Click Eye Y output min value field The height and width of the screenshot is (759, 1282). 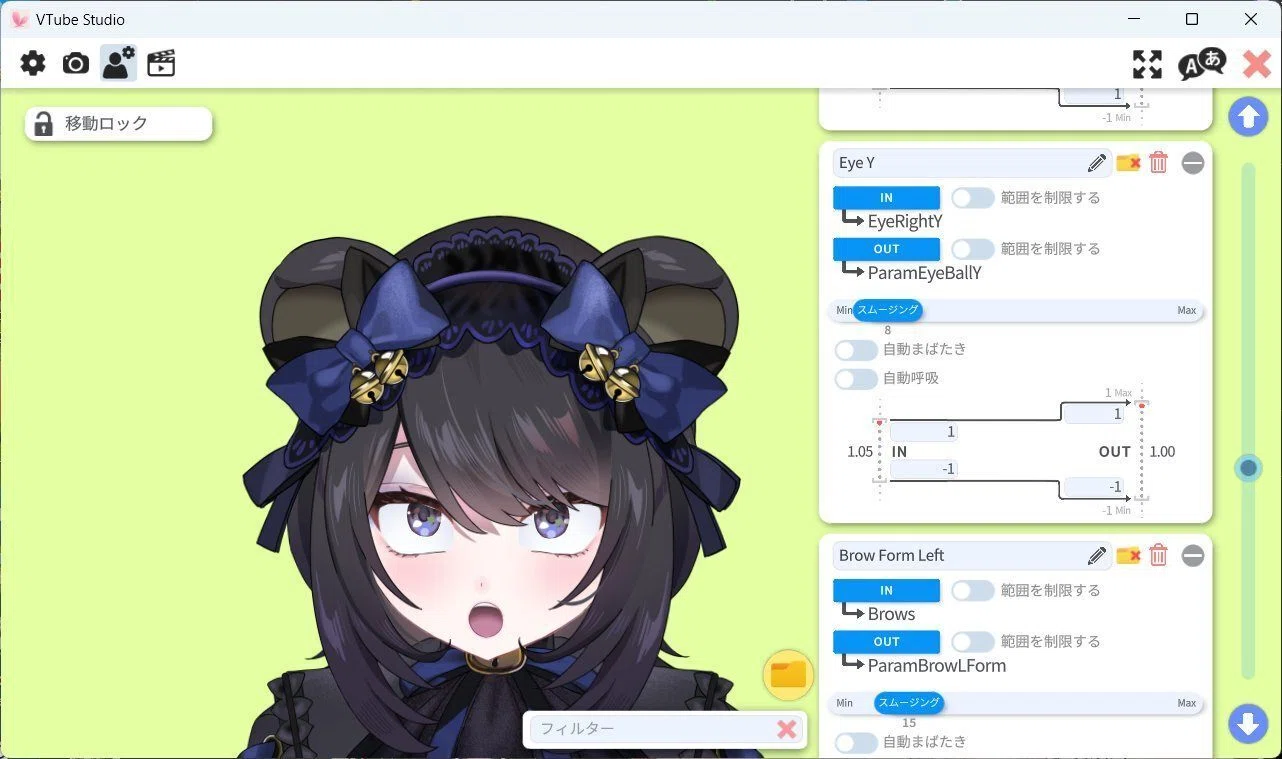[1093, 487]
